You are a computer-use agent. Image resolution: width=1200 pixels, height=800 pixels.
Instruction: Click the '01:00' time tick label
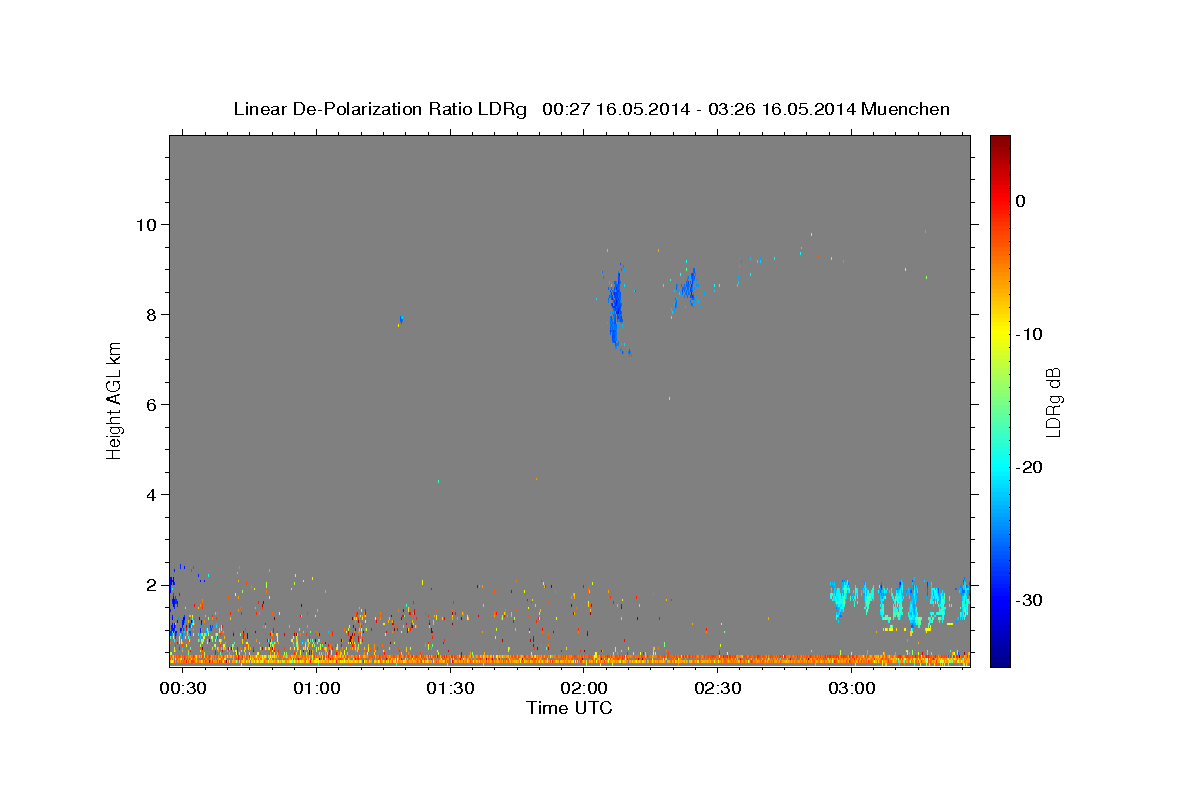click(317, 689)
